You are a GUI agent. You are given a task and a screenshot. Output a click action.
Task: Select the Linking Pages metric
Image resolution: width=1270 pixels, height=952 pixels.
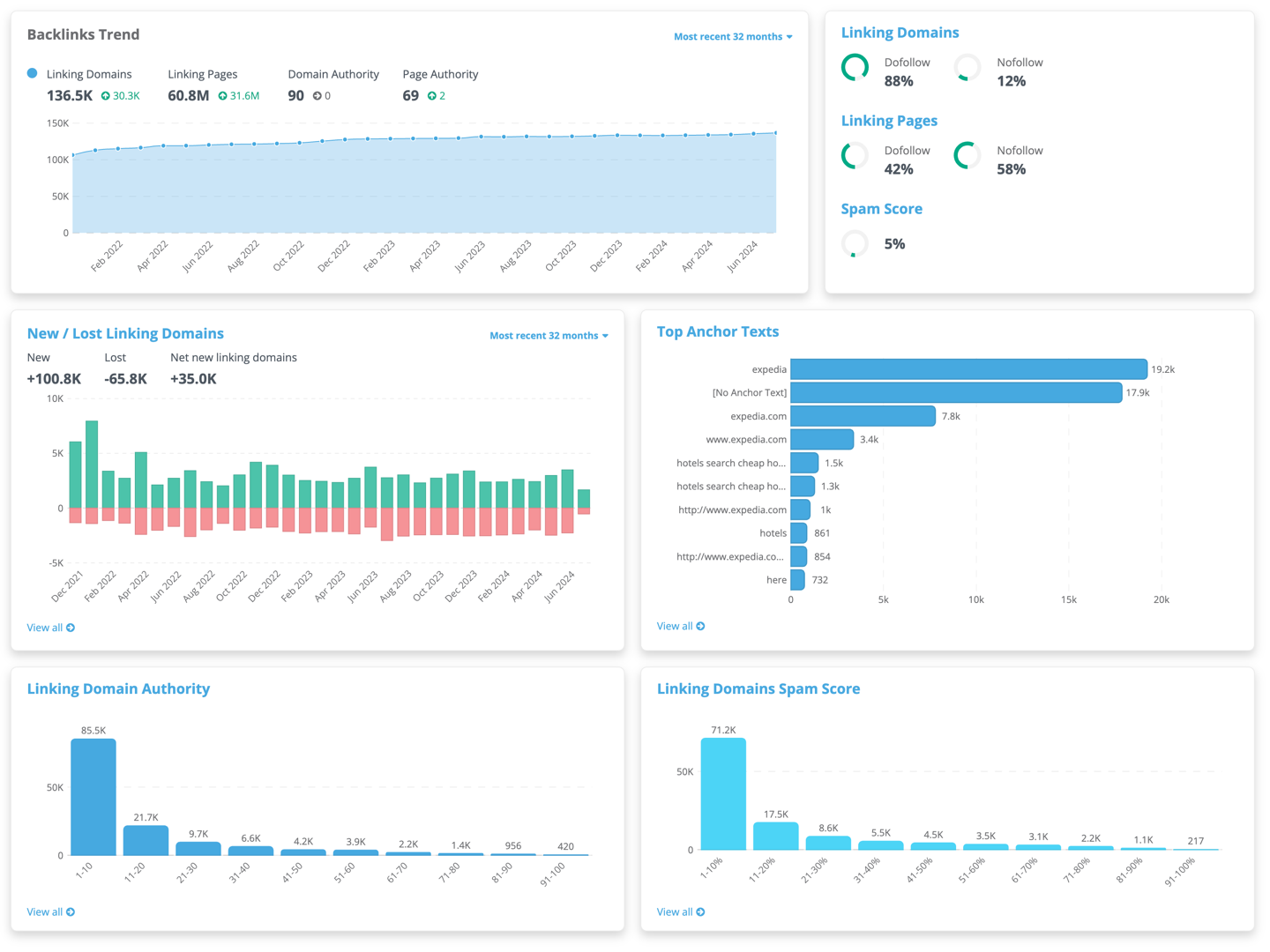tap(202, 74)
